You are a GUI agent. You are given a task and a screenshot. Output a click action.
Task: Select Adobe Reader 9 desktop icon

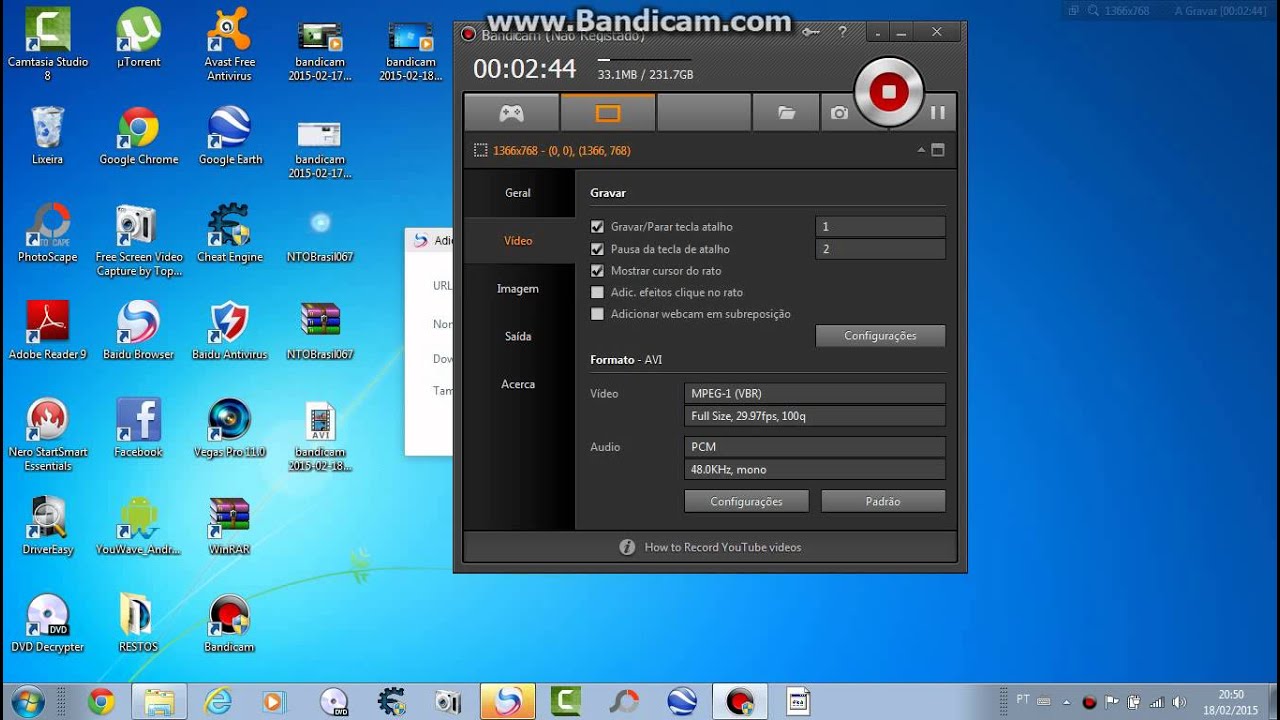point(47,331)
